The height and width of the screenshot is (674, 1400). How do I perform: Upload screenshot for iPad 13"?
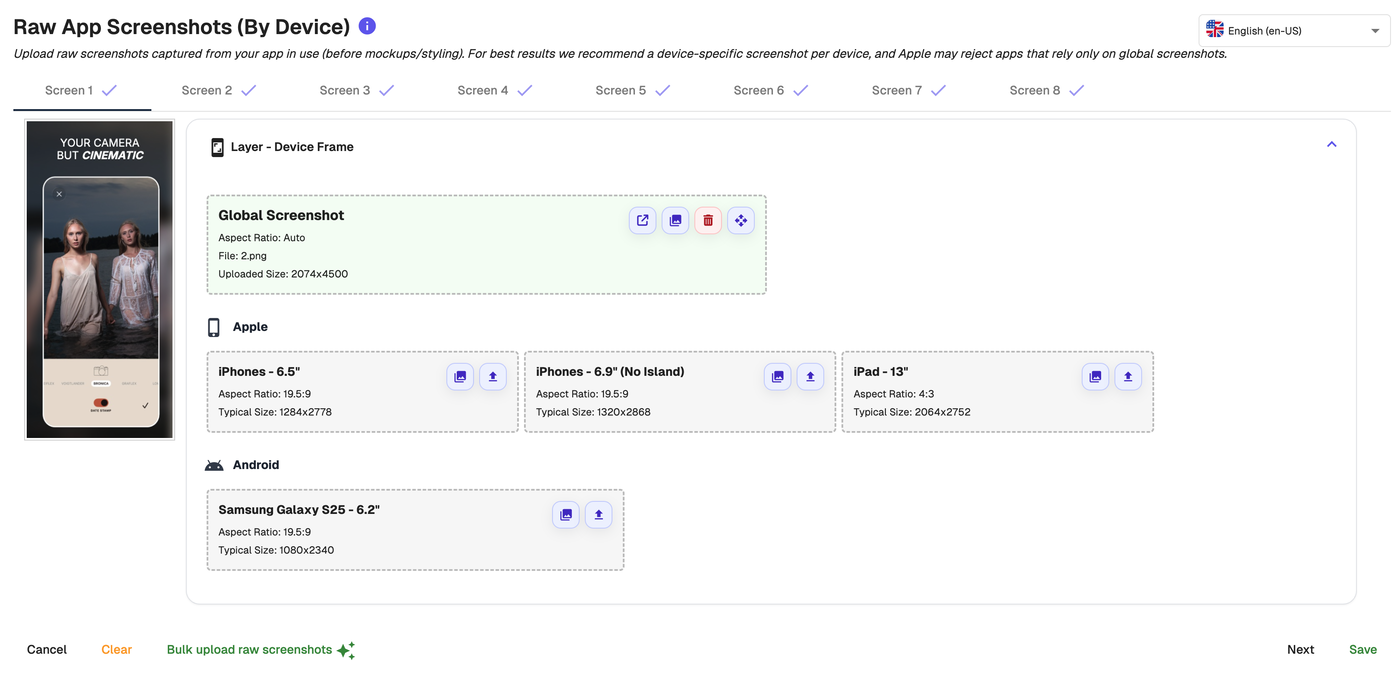coord(1128,377)
